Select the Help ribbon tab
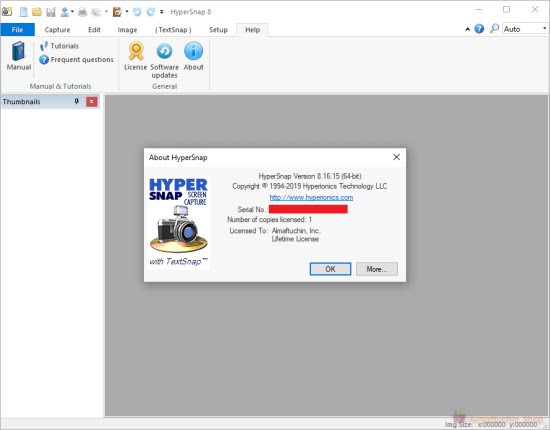Screen dimensions: 550x430 [x=252, y=30]
